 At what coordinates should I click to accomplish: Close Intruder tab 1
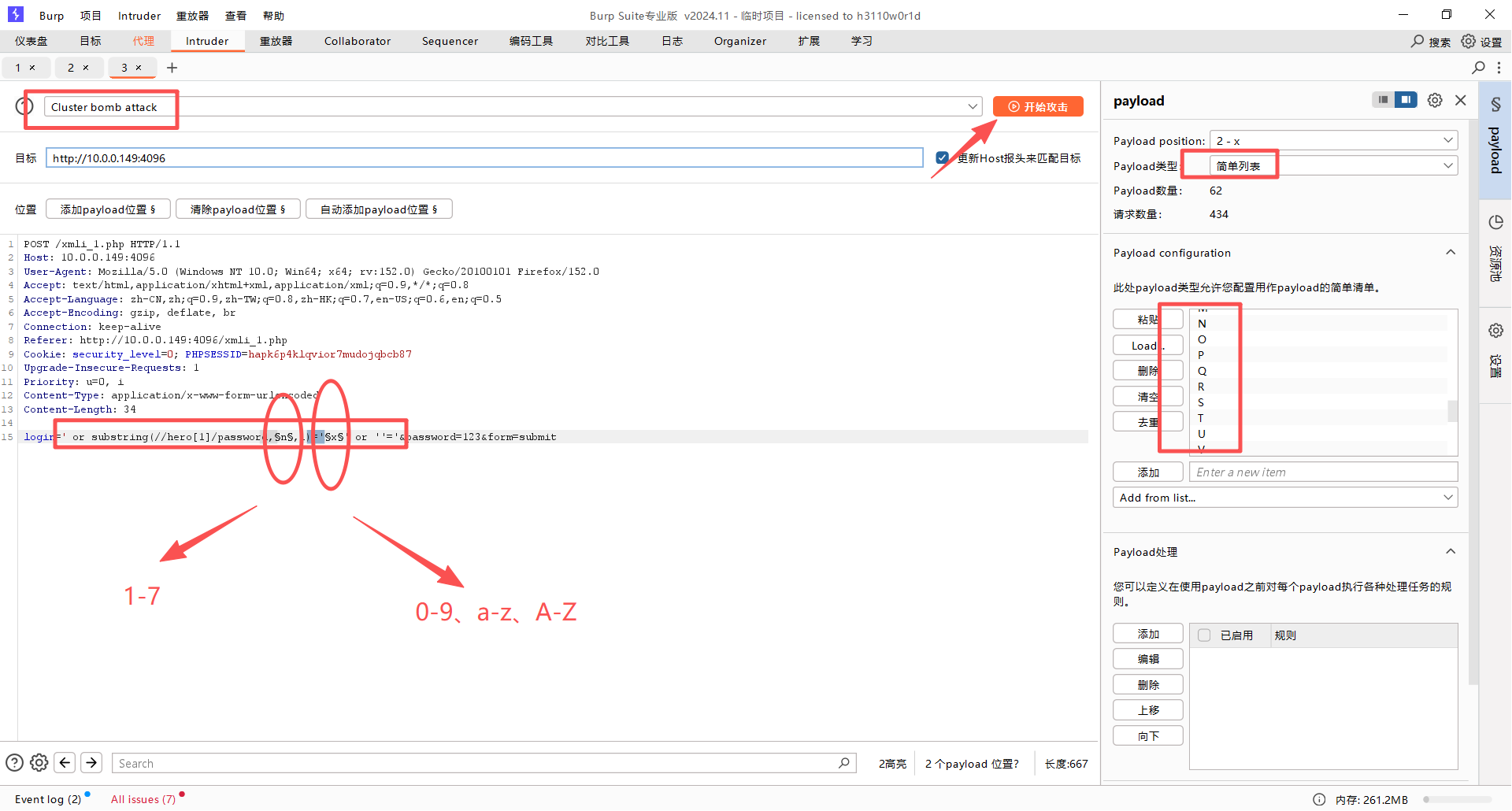click(x=32, y=68)
